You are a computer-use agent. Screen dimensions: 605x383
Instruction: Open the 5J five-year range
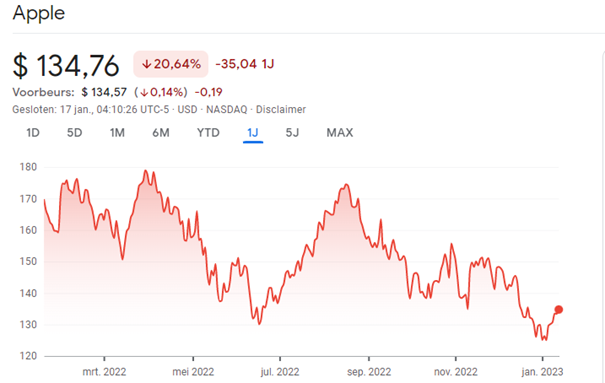(x=292, y=133)
